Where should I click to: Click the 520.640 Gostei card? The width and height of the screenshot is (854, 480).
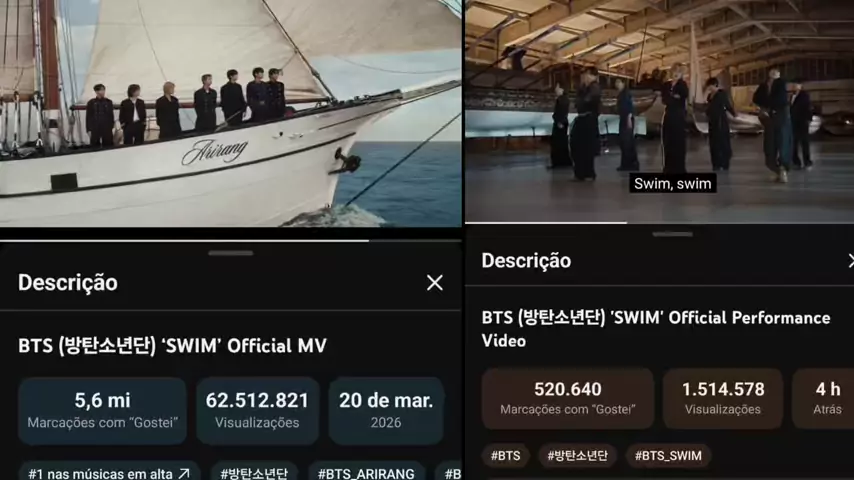click(568, 398)
